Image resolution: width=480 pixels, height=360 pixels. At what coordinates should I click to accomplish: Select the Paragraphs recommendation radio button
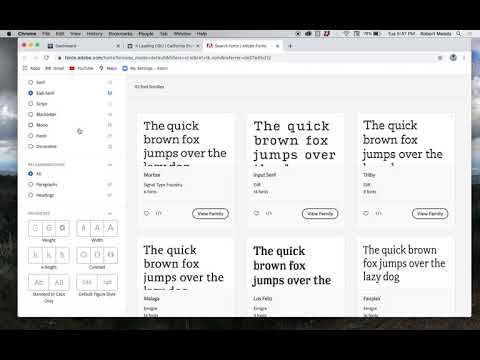pyautogui.click(x=31, y=184)
